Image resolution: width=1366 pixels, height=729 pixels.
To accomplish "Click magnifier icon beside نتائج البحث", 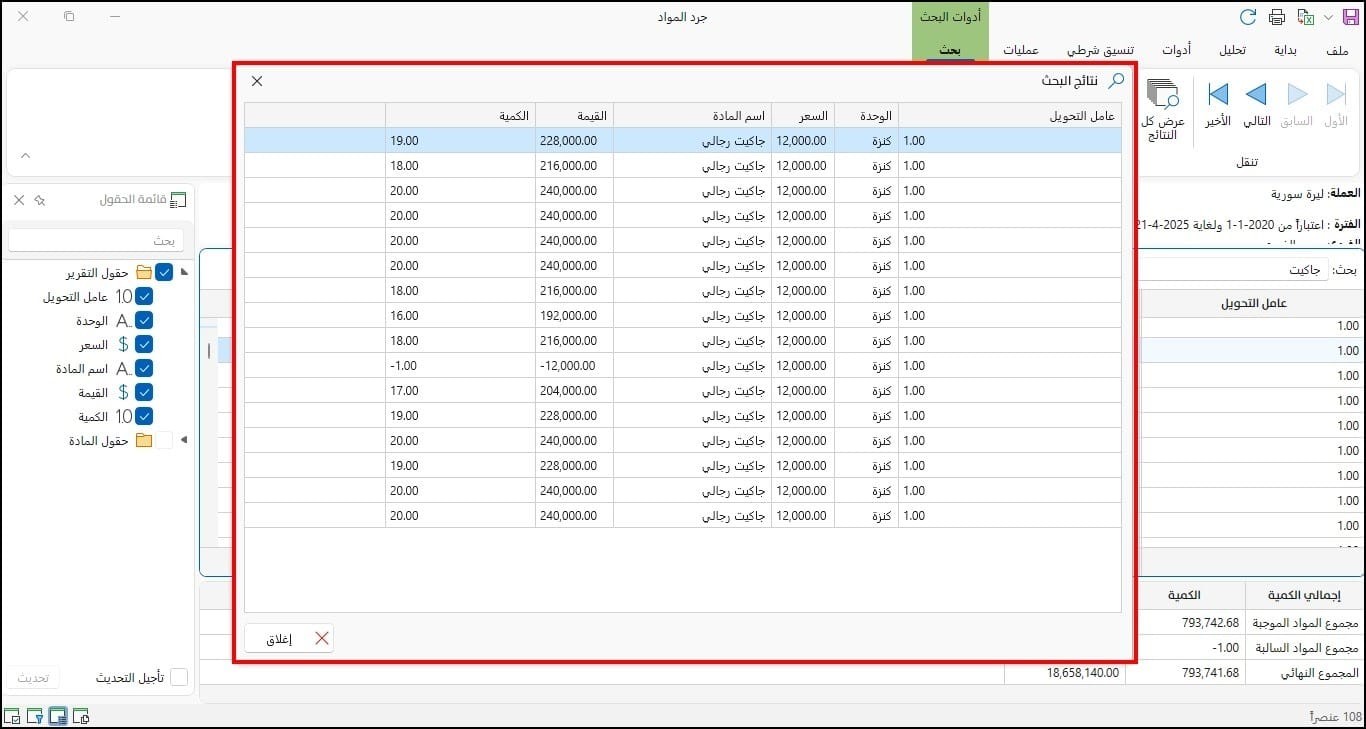I will coord(1117,81).
